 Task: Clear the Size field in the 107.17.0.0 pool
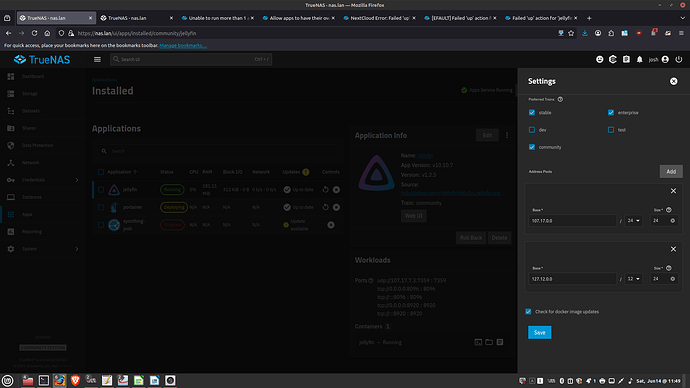point(672,221)
